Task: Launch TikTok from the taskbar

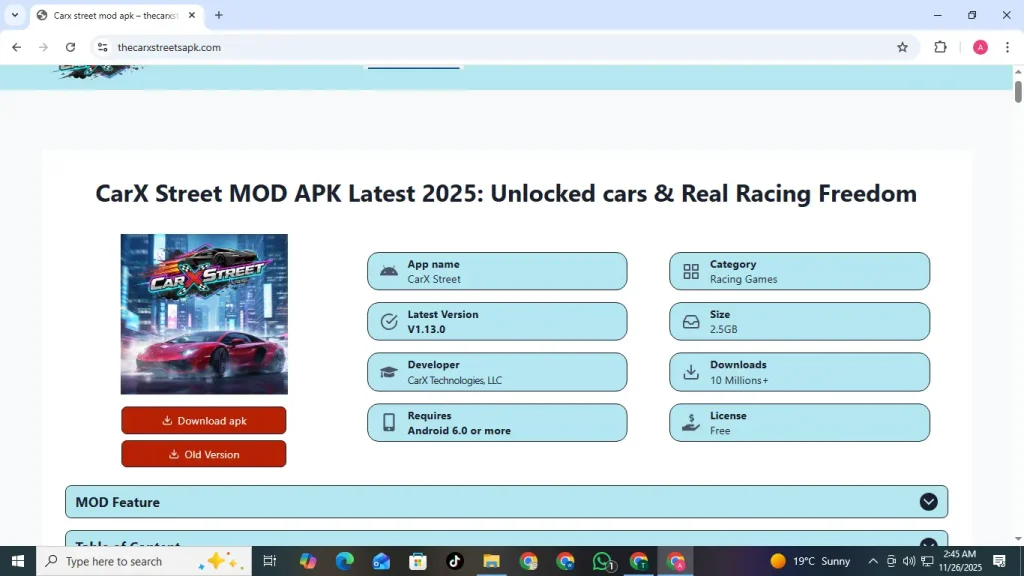Action: [455, 561]
